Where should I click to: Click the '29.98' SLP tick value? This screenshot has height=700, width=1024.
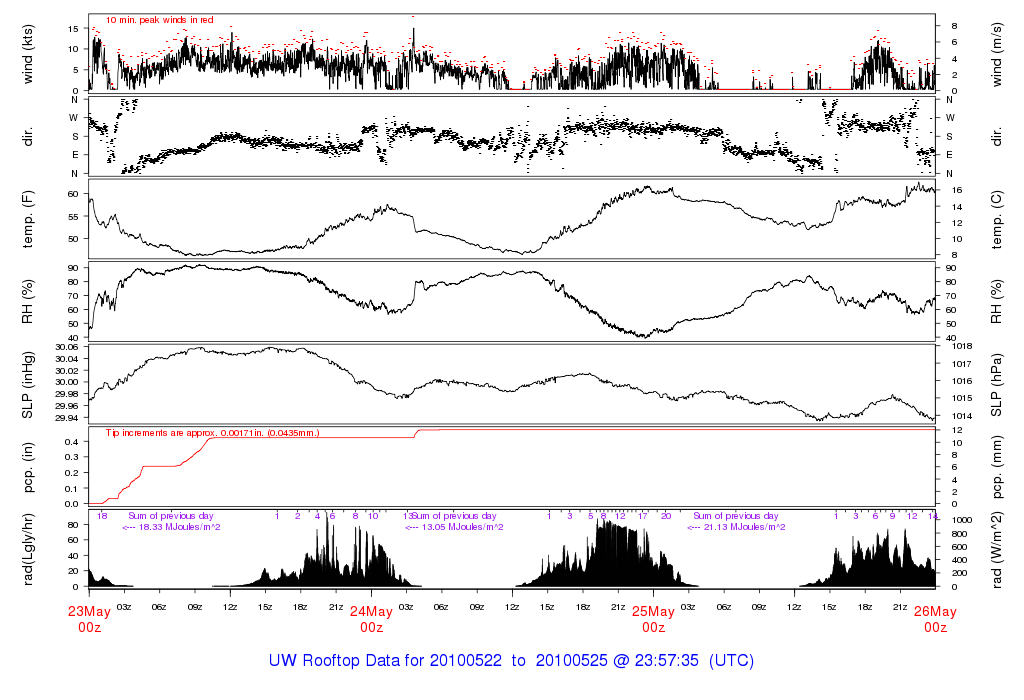pos(67,394)
